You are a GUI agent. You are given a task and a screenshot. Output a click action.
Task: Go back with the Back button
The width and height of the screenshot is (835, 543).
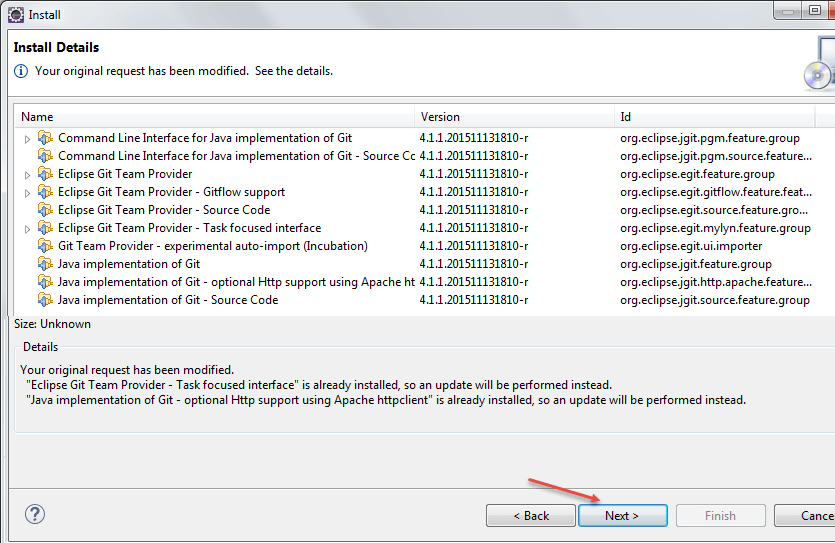530,516
